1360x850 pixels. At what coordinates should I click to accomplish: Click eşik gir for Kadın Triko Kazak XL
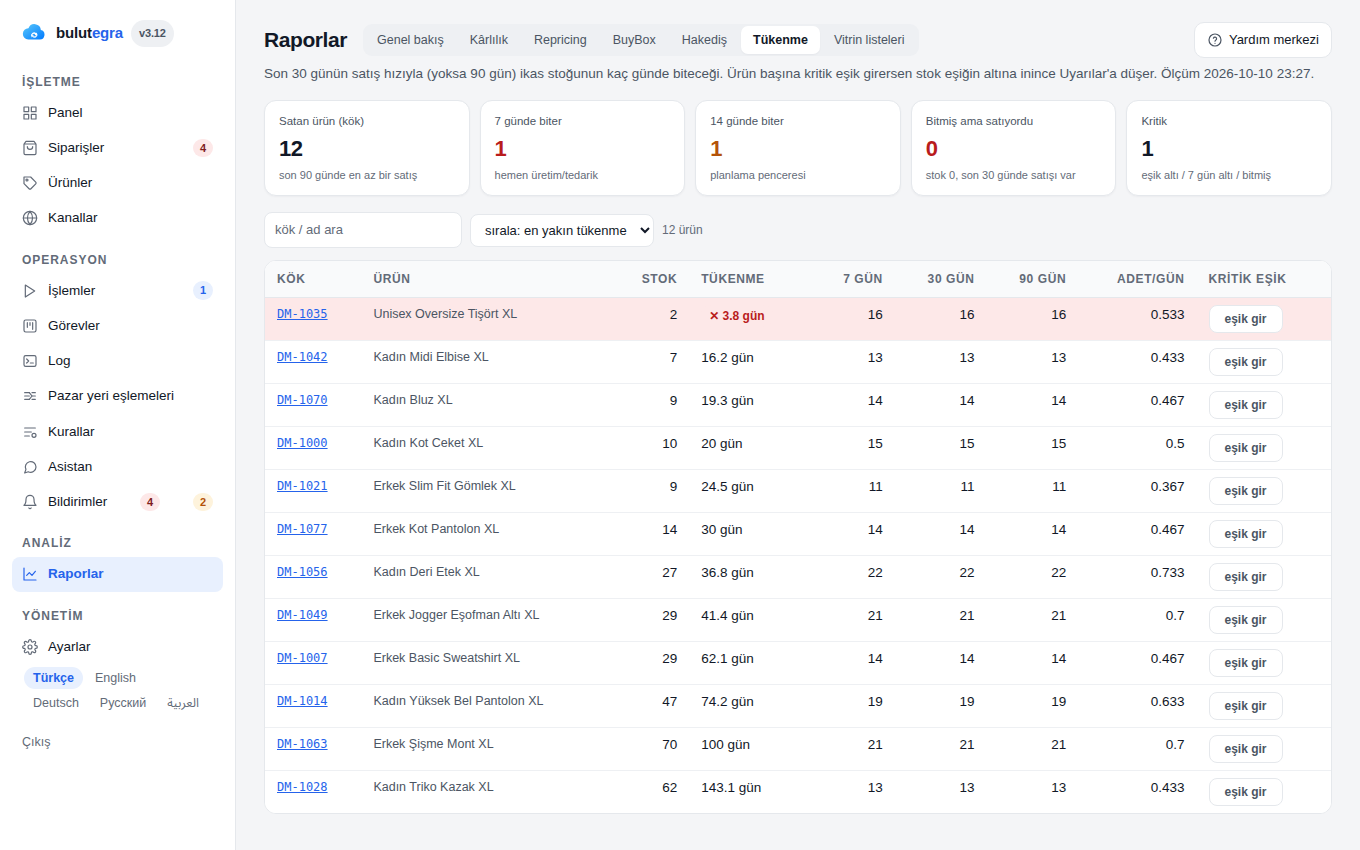(1245, 792)
